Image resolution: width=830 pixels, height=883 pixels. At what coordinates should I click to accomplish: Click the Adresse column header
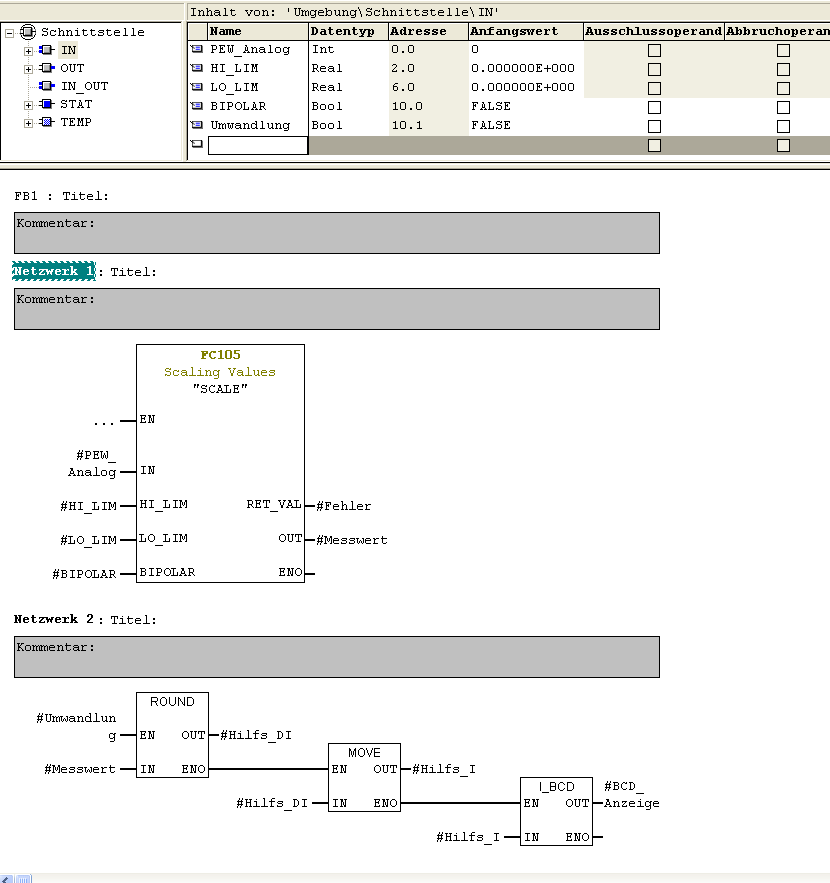tap(429, 32)
